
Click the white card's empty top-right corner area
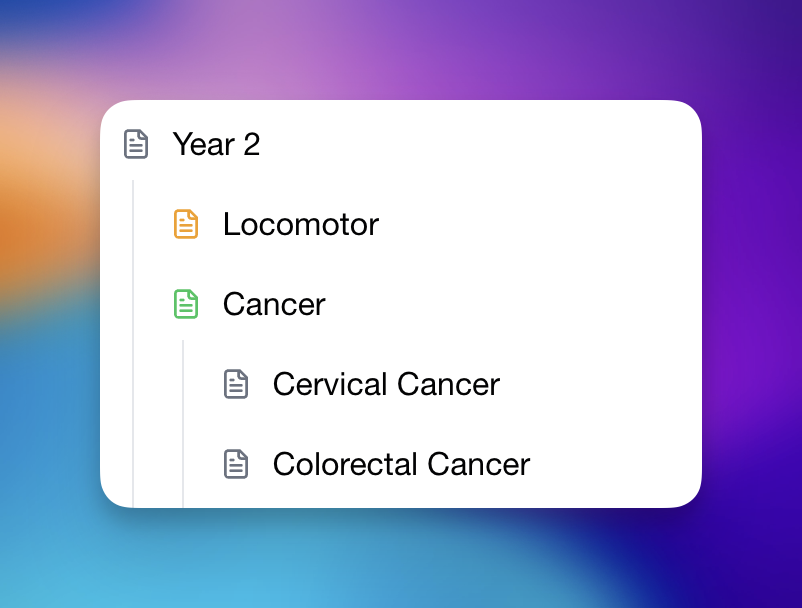(660, 130)
